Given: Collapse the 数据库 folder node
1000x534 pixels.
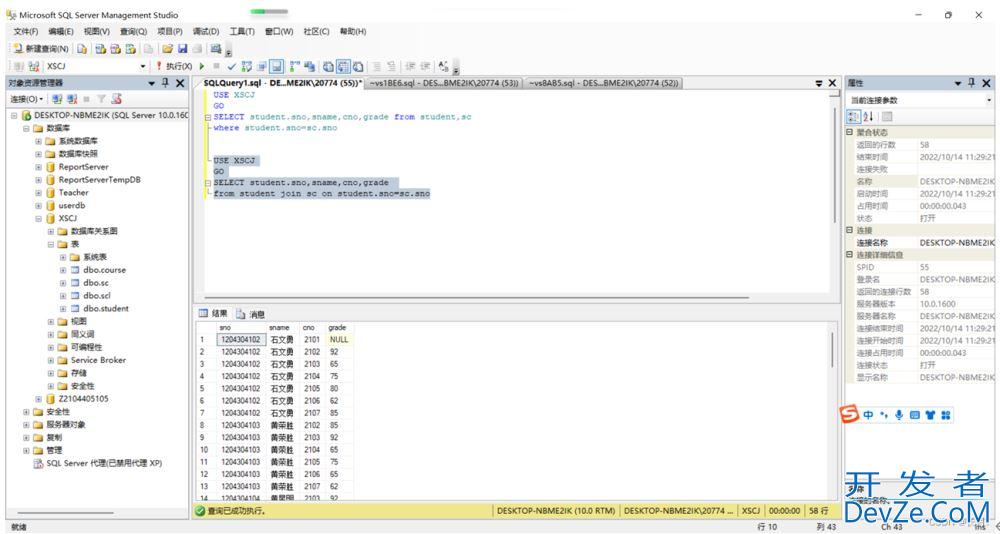Looking at the screenshot, I should (26, 128).
